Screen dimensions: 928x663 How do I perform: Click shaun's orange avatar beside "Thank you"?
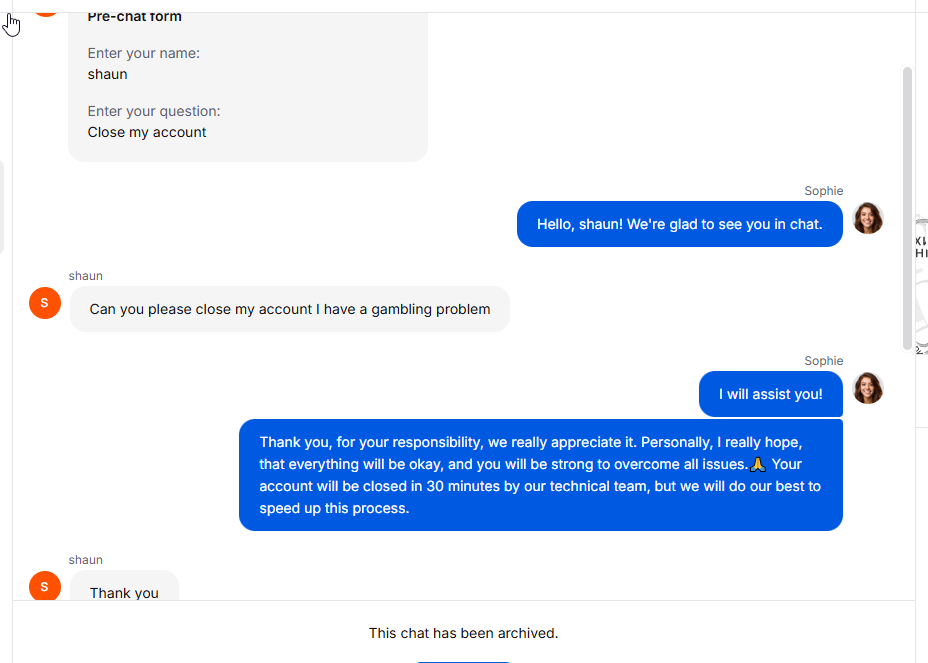pos(45,586)
